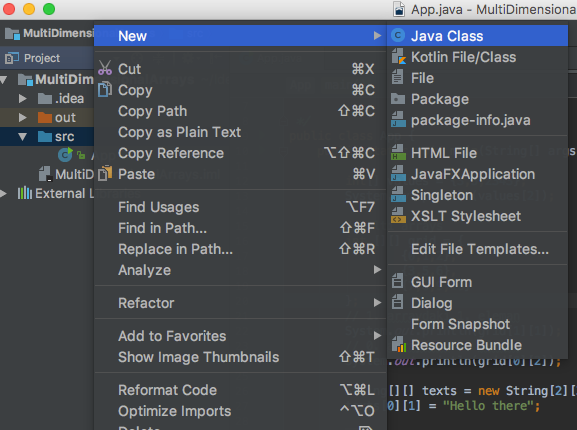This screenshot has height=430, width=577.
Task: Select HTML File template
Action: tap(477, 153)
